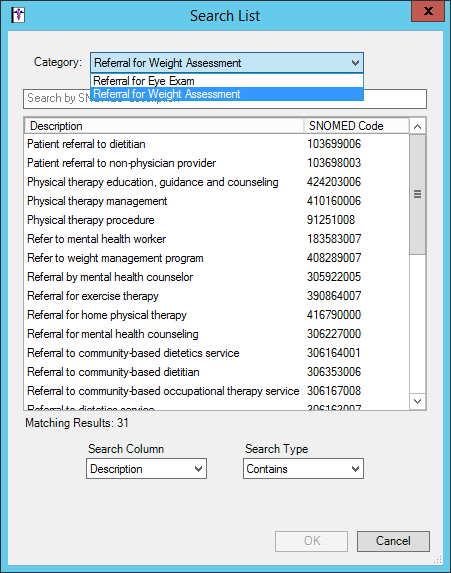The image size is (451, 573).
Task: Select Refer to weight management program row
Action: (x=217, y=258)
